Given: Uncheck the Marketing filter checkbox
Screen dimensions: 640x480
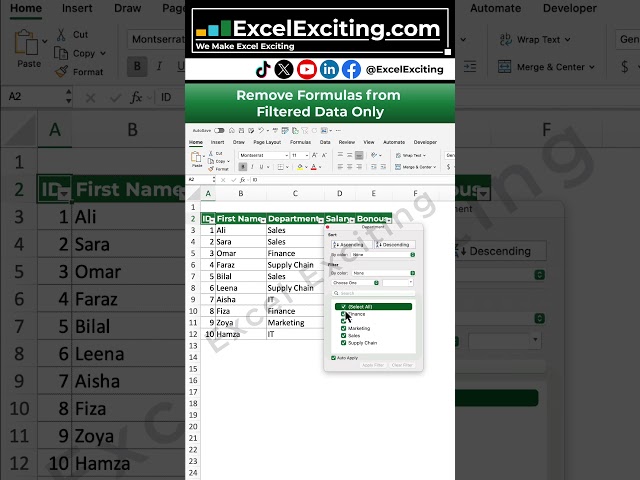Looking at the screenshot, I should [343, 328].
